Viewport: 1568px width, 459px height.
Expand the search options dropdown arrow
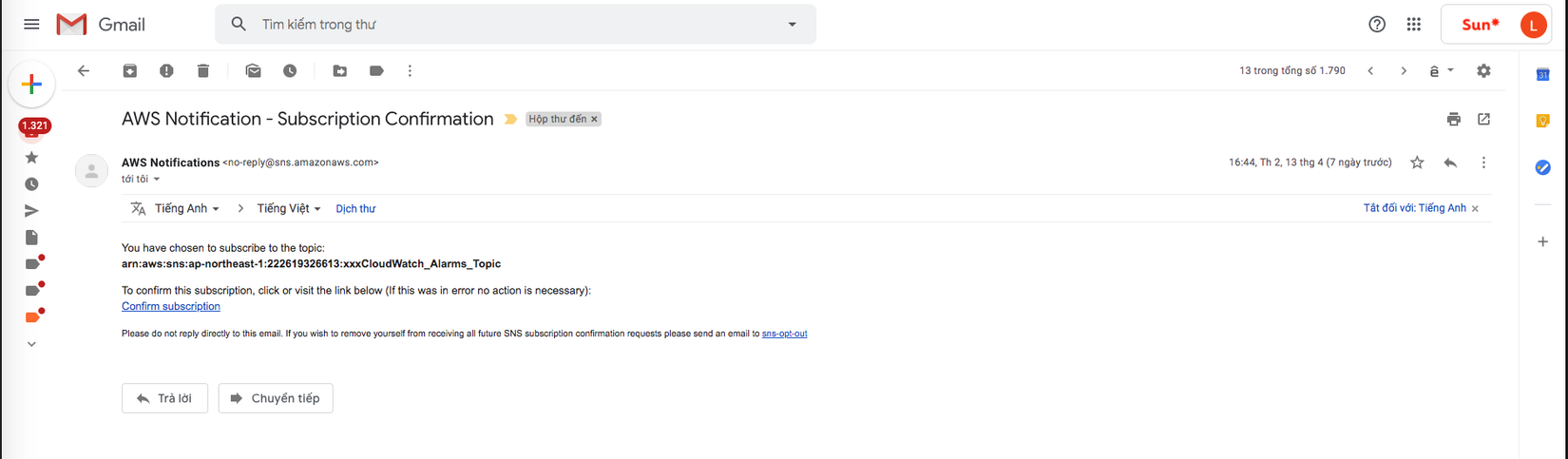pyautogui.click(x=792, y=25)
